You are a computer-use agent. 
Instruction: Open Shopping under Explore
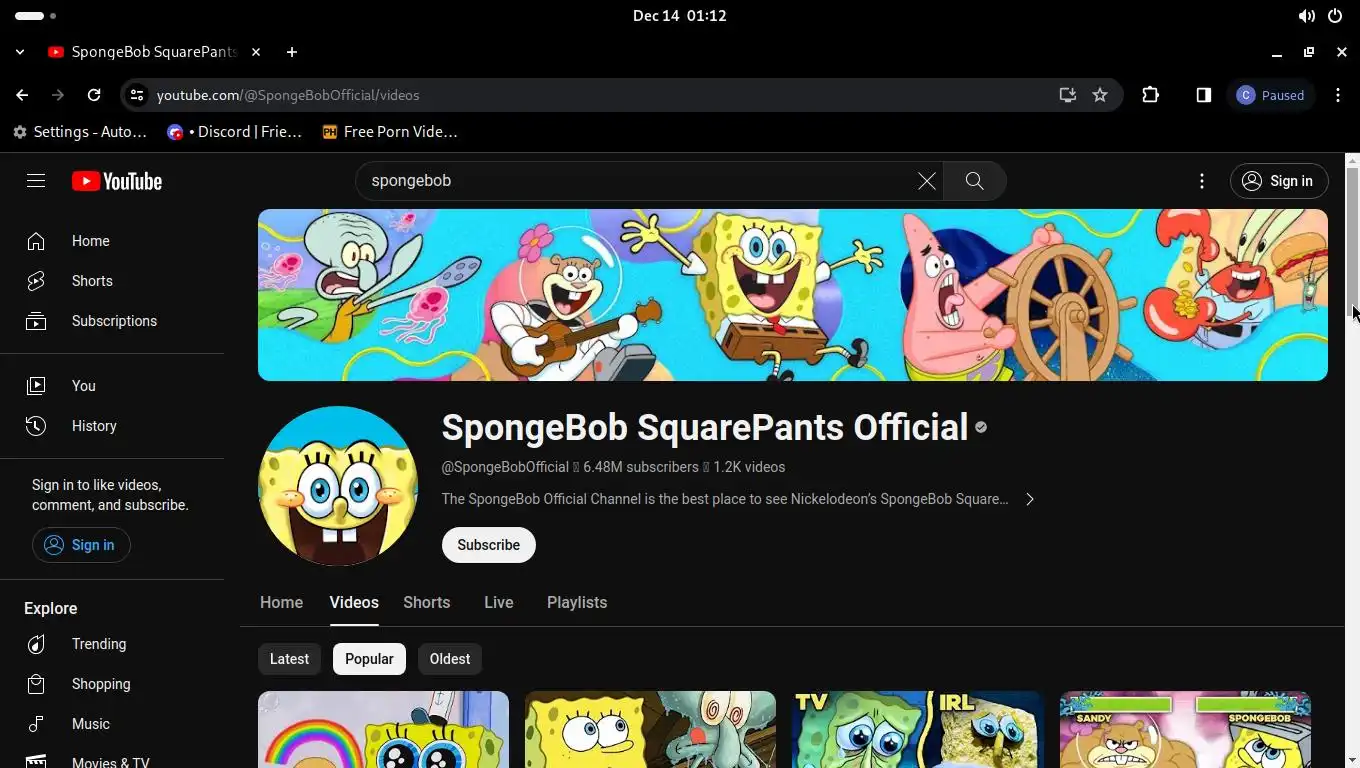[x=112, y=684]
